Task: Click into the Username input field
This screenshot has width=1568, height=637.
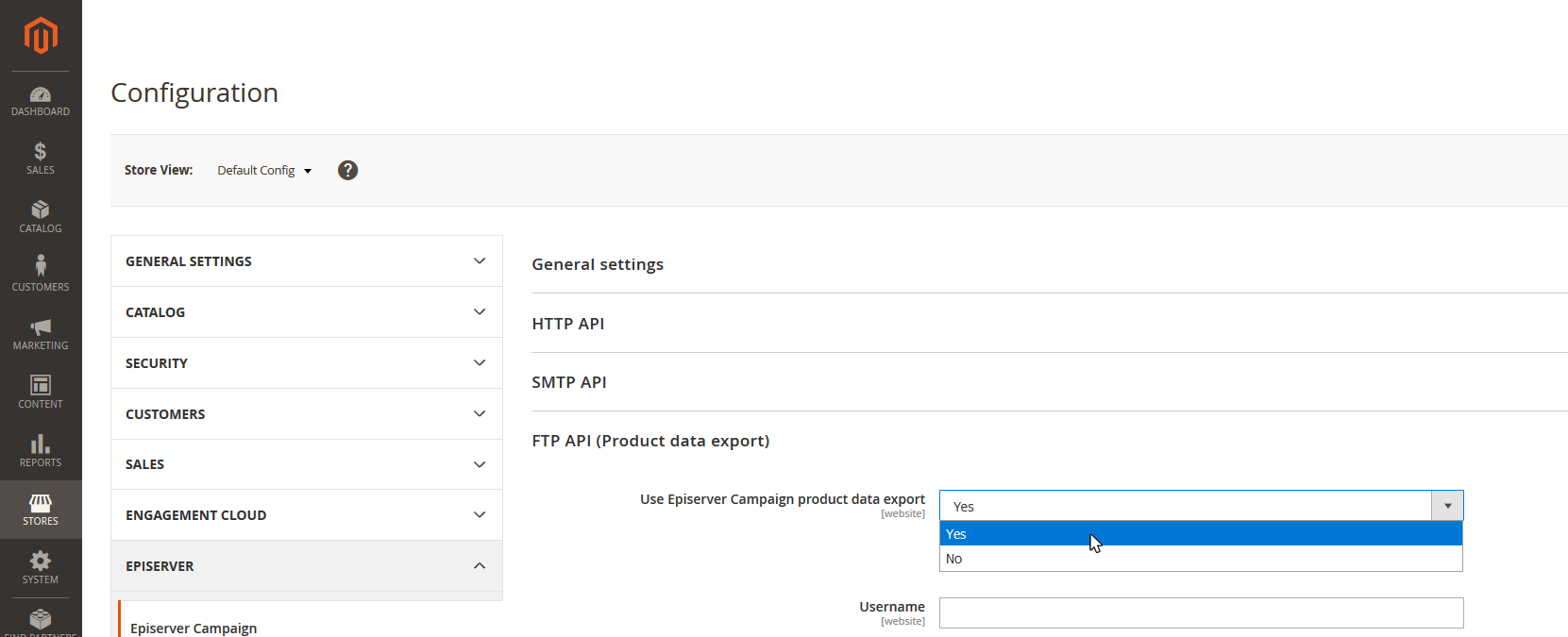Action: pyautogui.click(x=1201, y=612)
